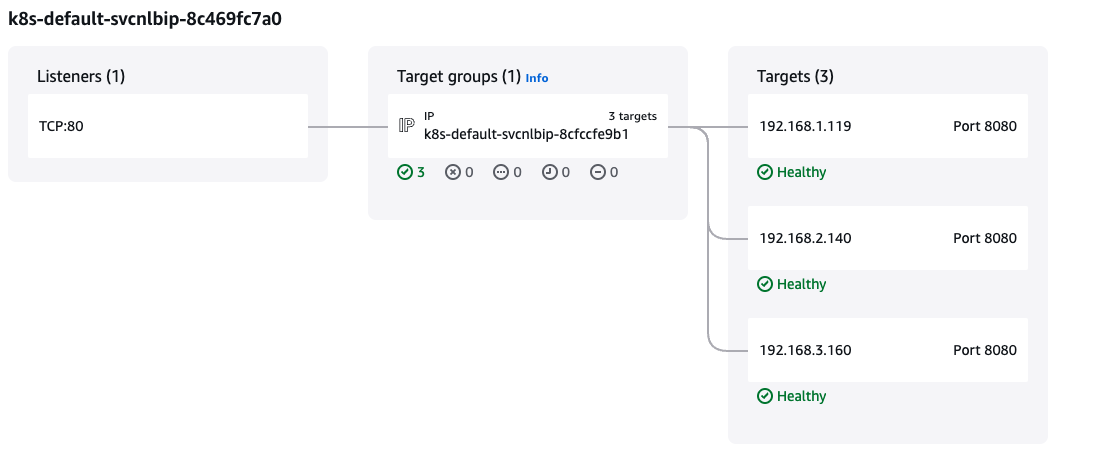Click the 3 targets label
Viewport: 1097px width, 461px height.
[x=632, y=116]
